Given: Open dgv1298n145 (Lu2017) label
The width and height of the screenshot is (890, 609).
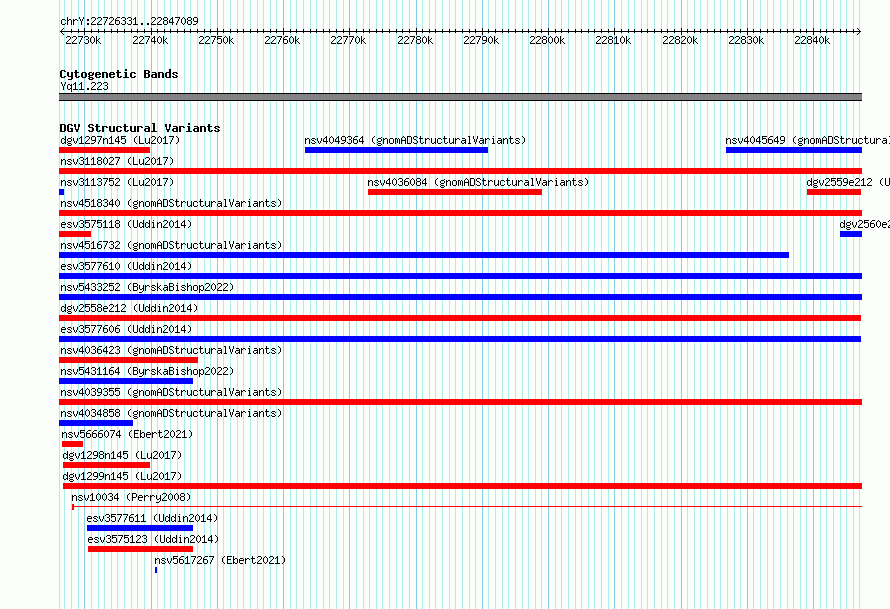Looking at the screenshot, I should tap(122, 455).
